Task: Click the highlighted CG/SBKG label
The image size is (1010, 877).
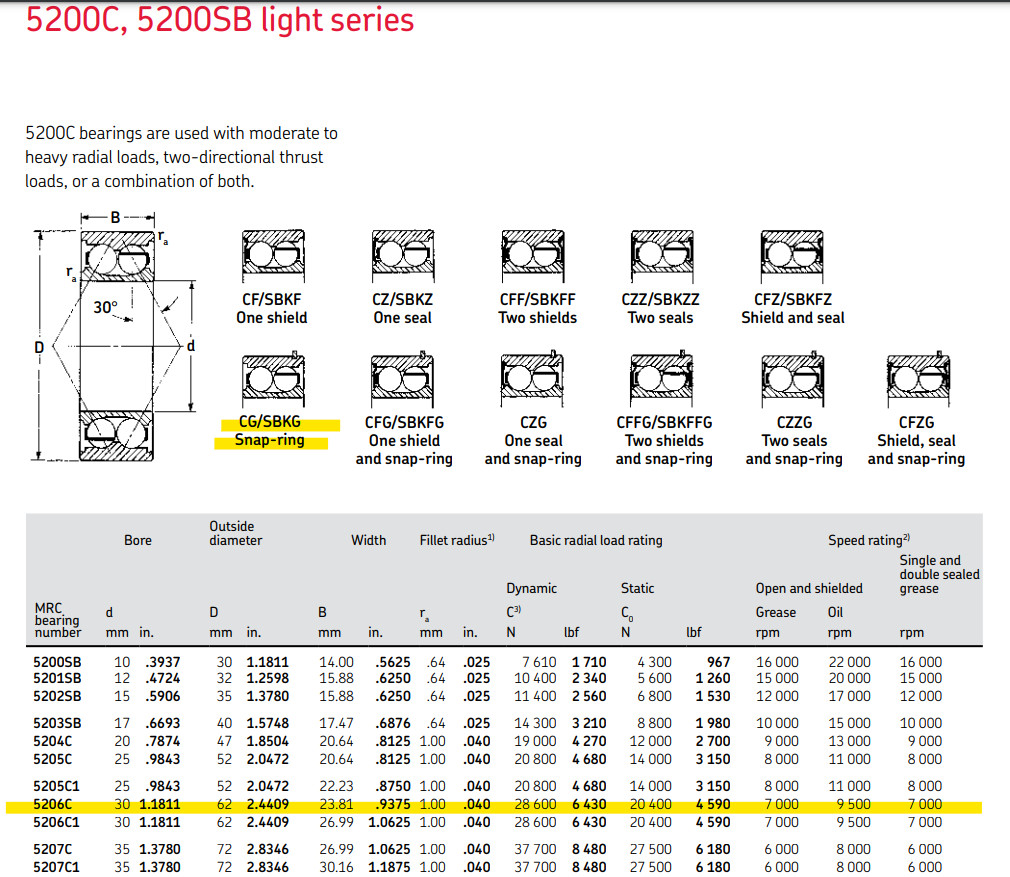Action: pos(270,422)
